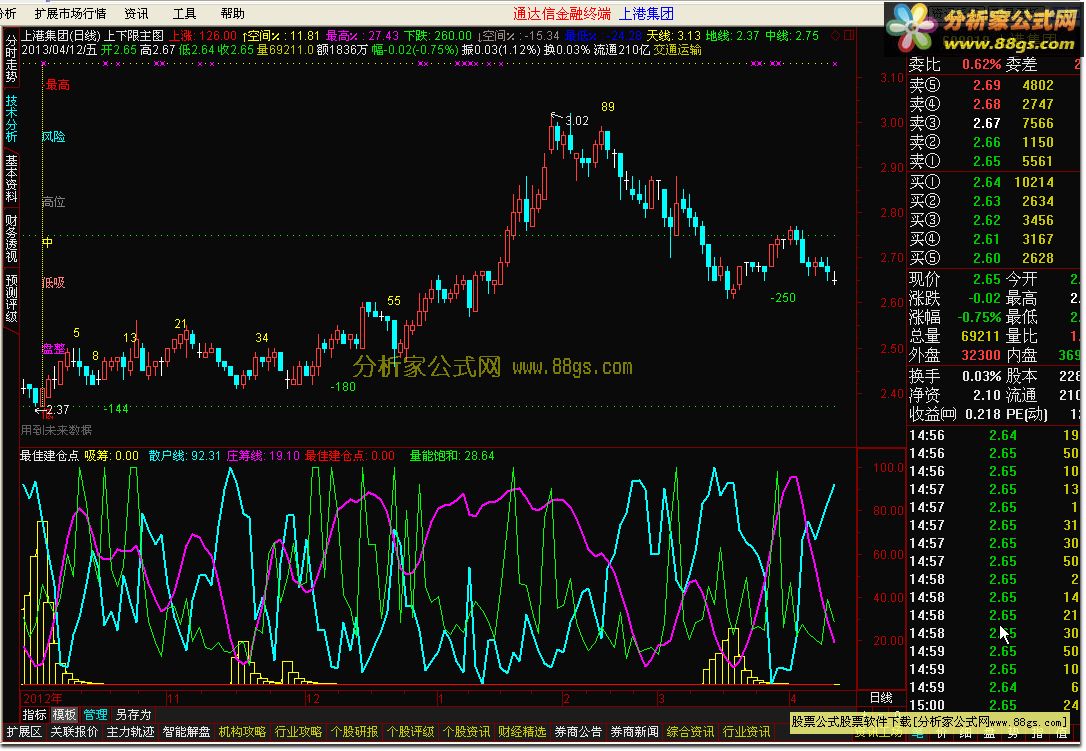Click the 收益(四) 0.218 field

[954, 414]
